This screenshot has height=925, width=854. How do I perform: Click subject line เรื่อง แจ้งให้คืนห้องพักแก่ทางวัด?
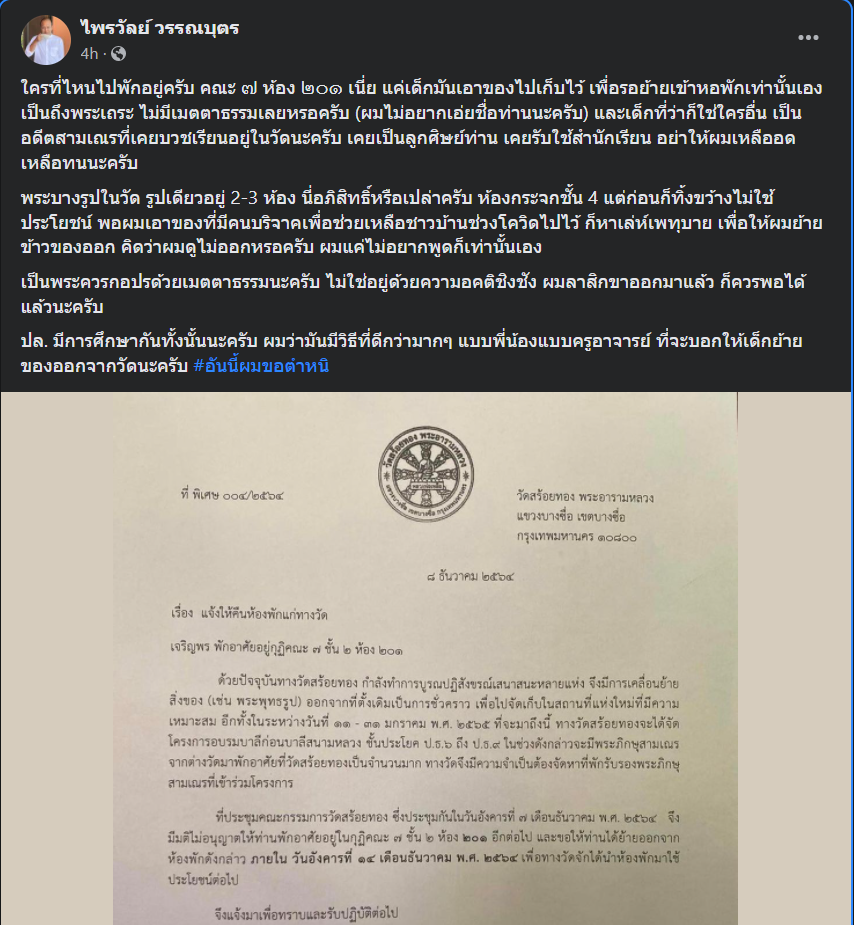pyautogui.click(x=249, y=614)
